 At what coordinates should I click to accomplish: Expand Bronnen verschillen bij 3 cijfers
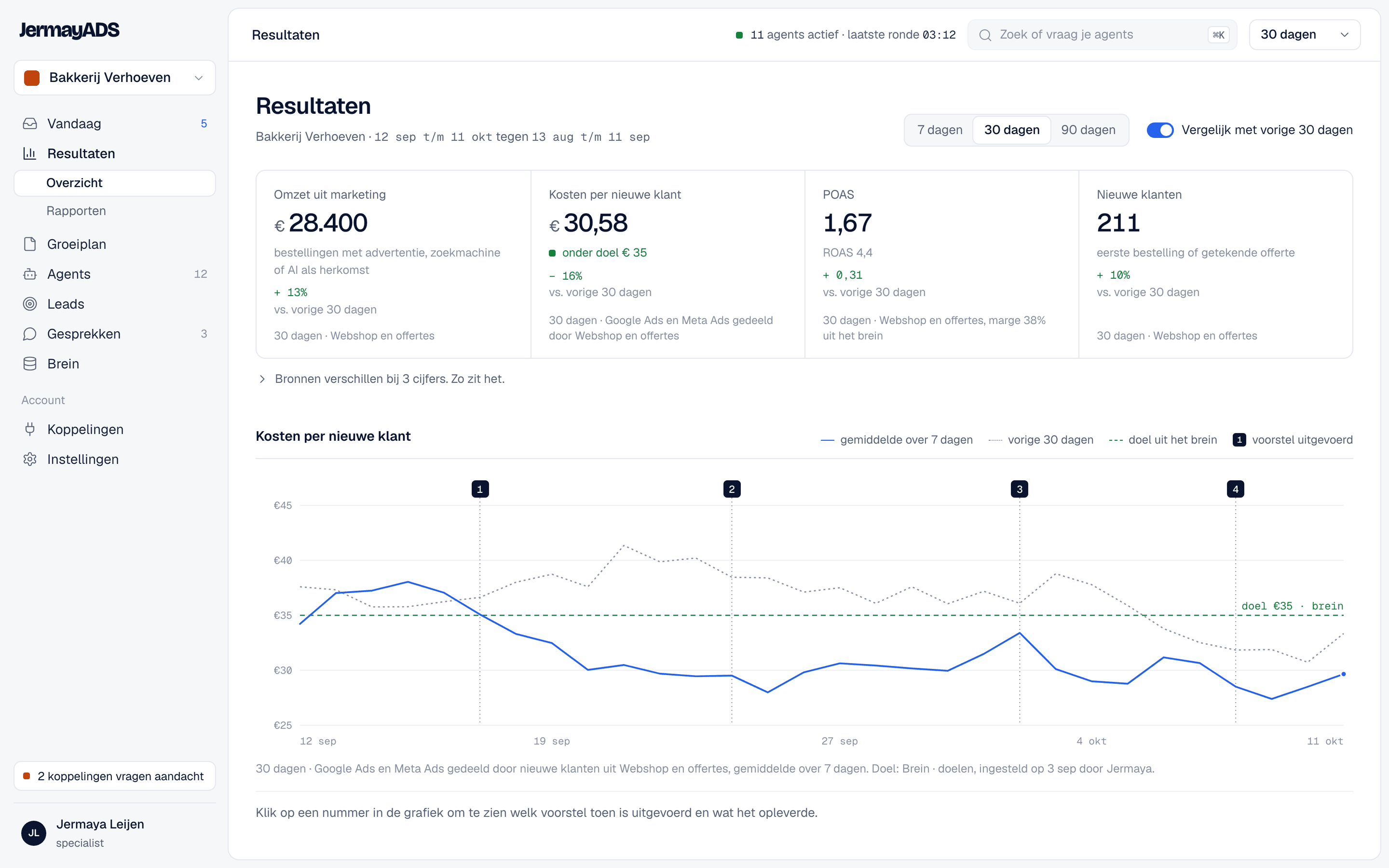(x=381, y=379)
